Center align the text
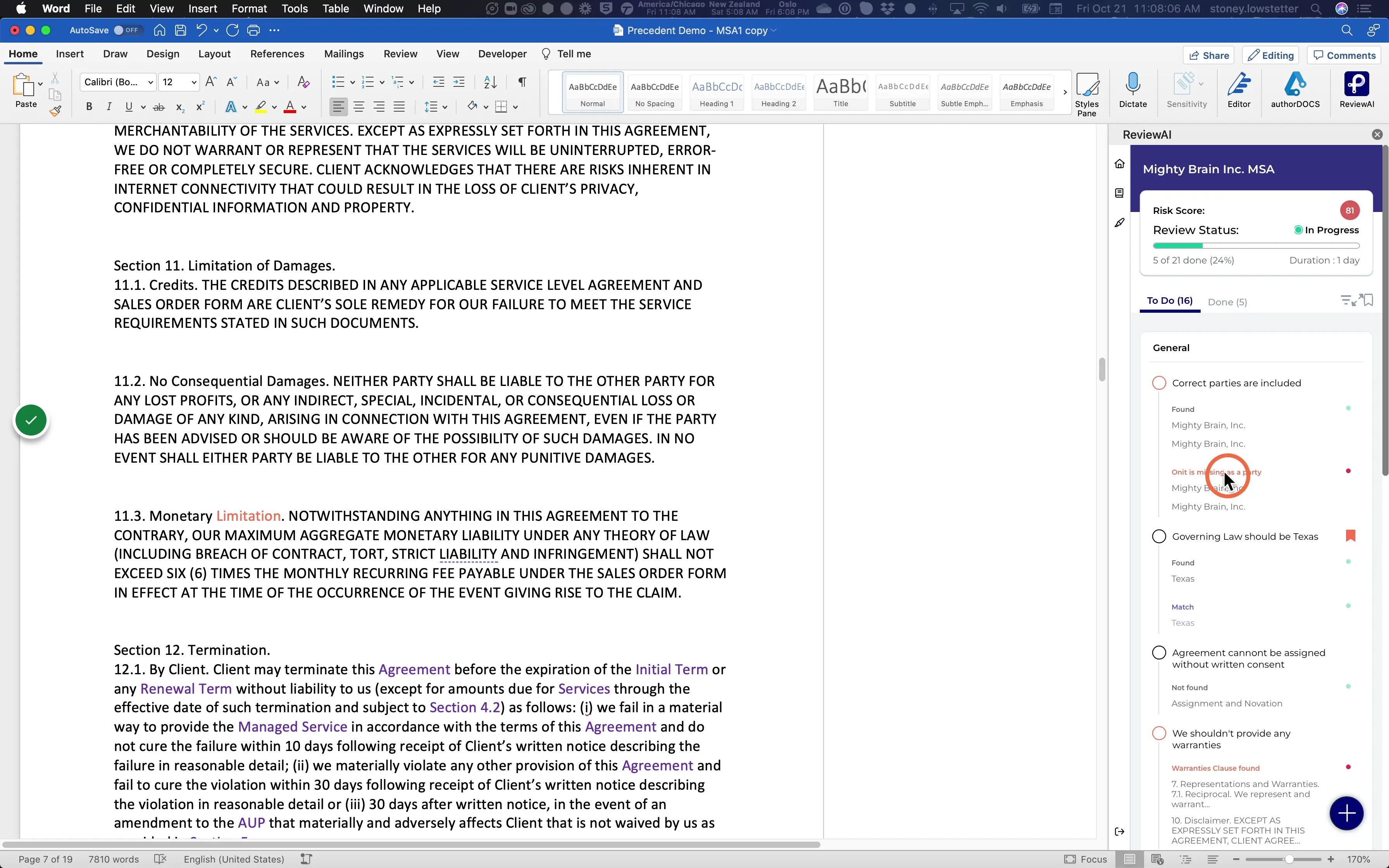 tap(359, 107)
